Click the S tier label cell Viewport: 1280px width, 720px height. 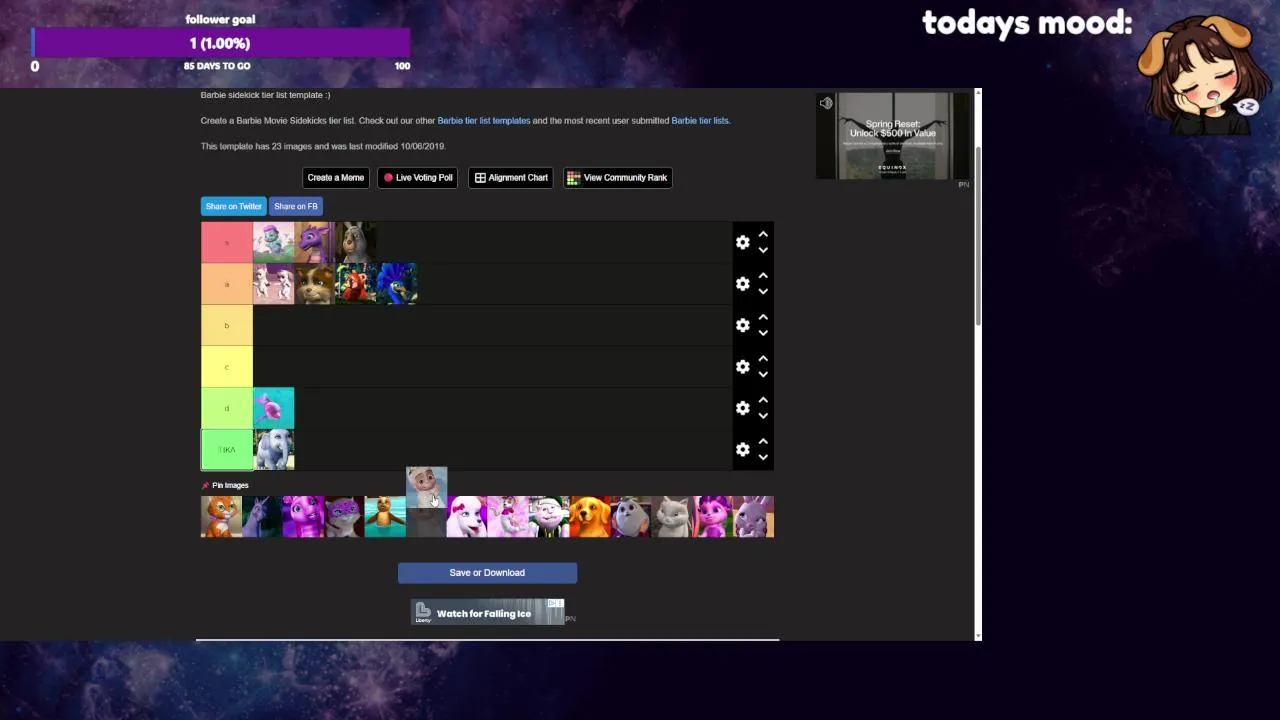pyautogui.click(x=227, y=242)
